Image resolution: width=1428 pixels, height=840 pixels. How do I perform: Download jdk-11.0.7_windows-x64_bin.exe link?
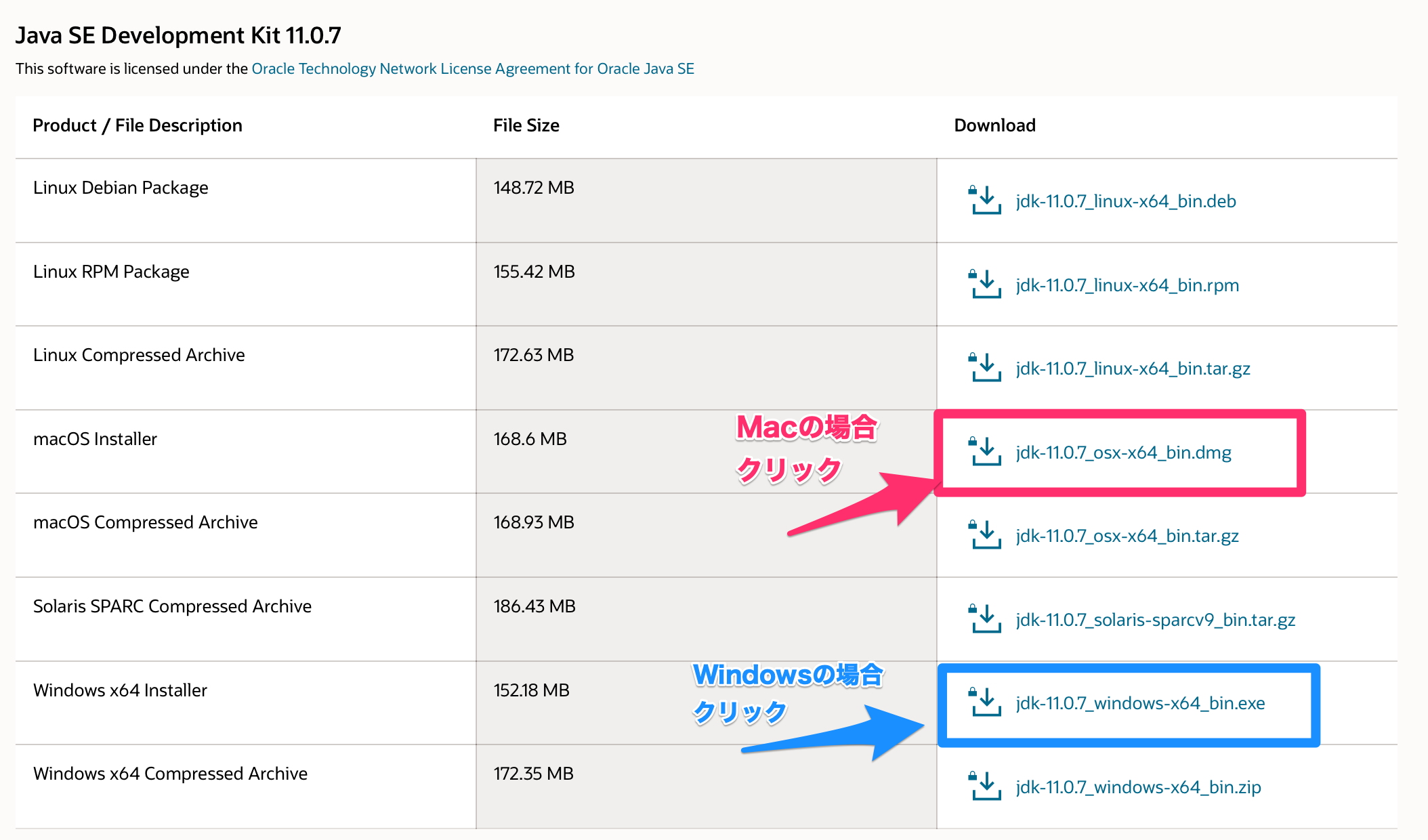[1140, 703]
